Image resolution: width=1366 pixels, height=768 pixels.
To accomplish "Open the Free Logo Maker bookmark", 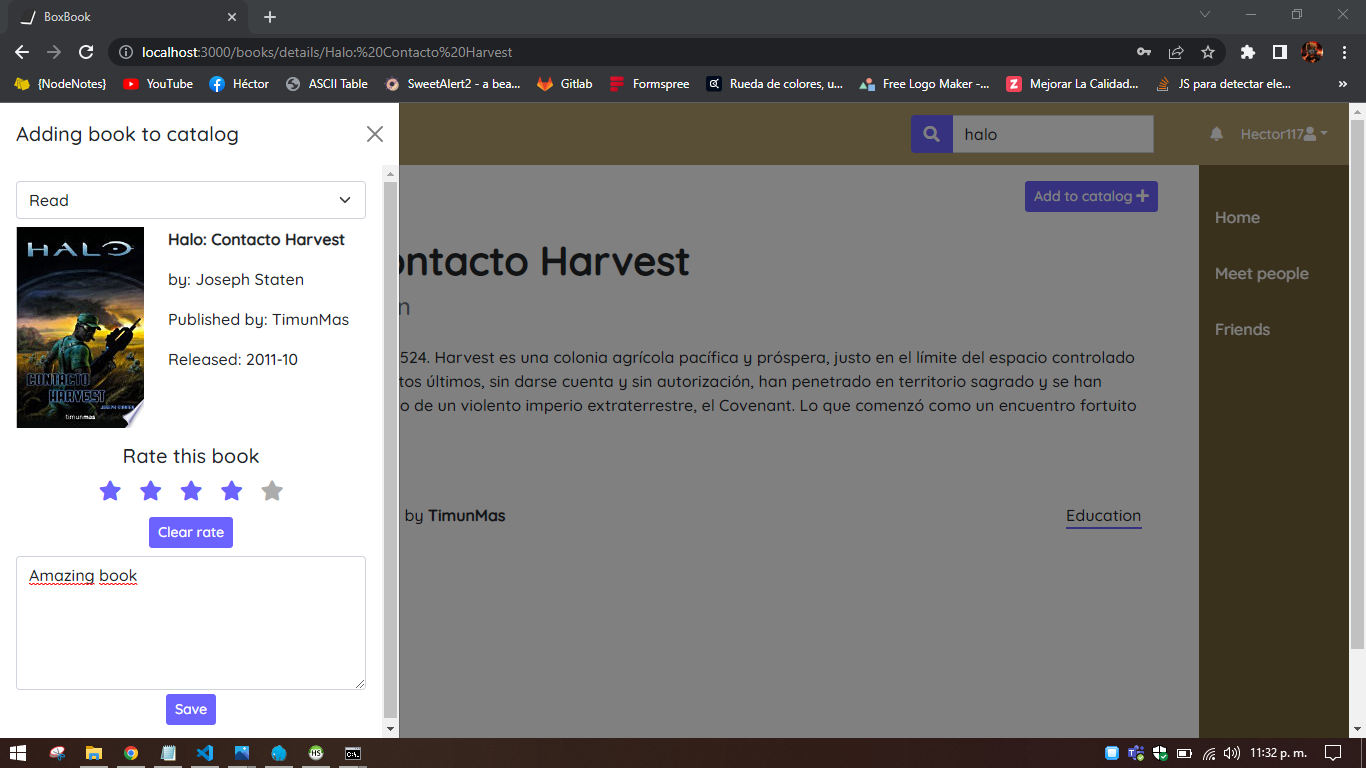I will coord(925,84).
